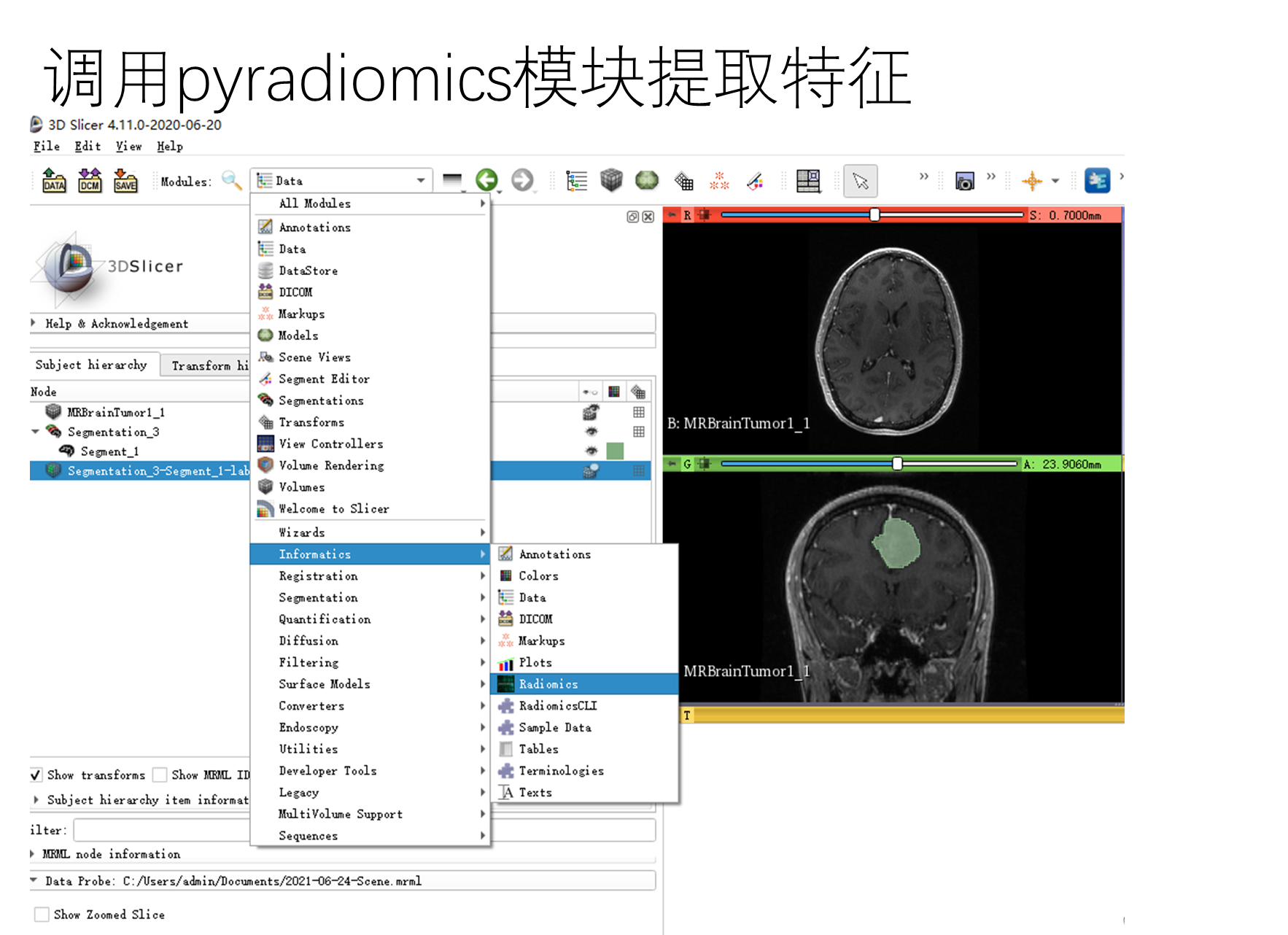1288x935 pixels.
Task: Open the View menu
Action: pyautogui.click(x=129, y=146)
